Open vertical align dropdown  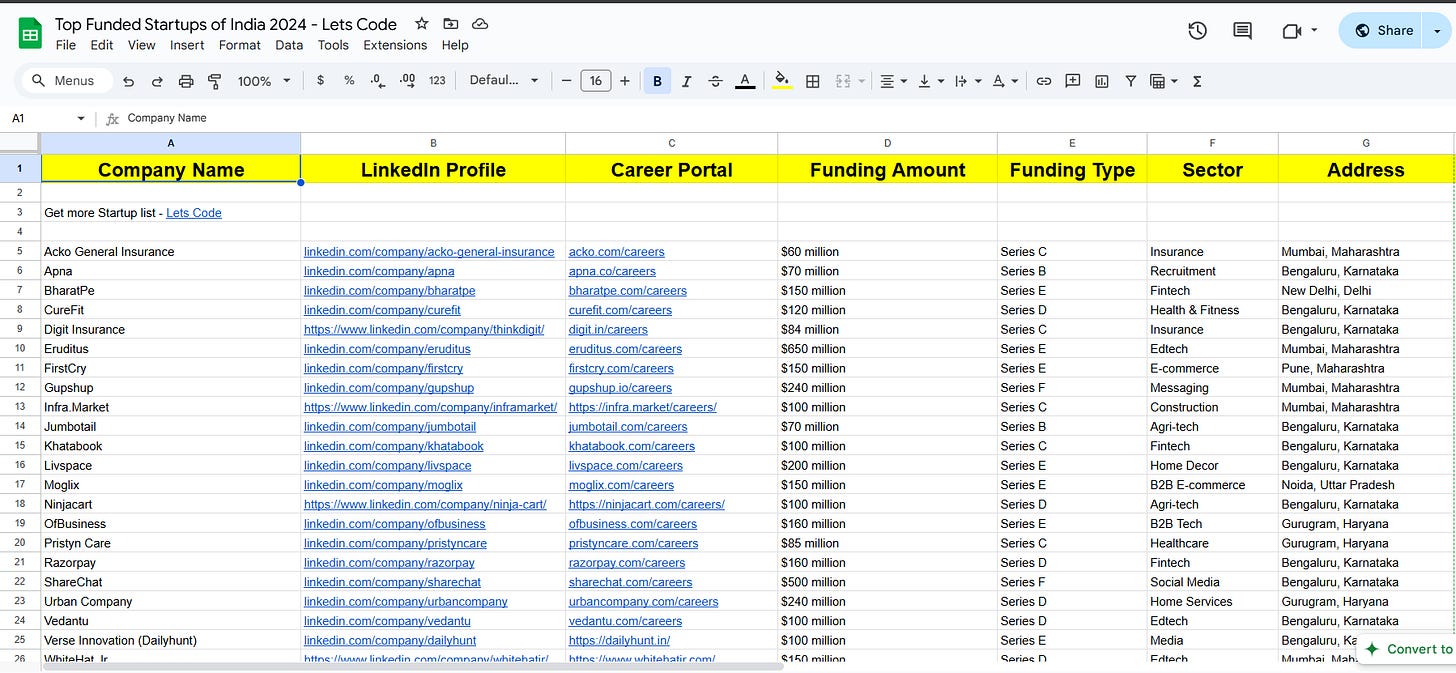click(x=930, y=81)
